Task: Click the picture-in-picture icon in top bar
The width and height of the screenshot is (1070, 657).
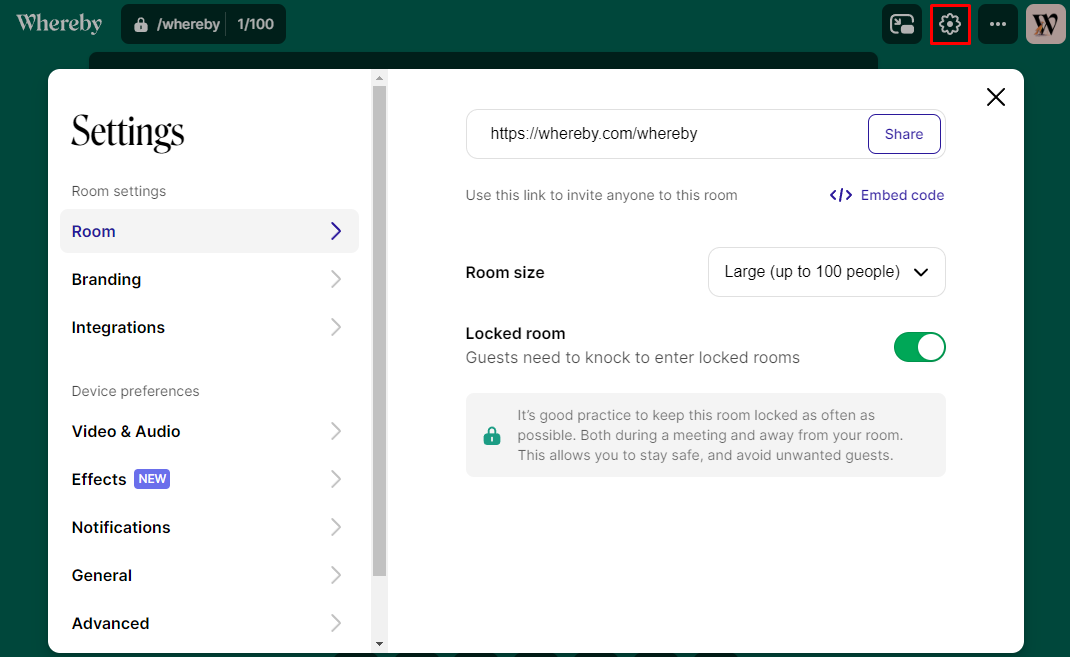Action: [x=902, y=24]
